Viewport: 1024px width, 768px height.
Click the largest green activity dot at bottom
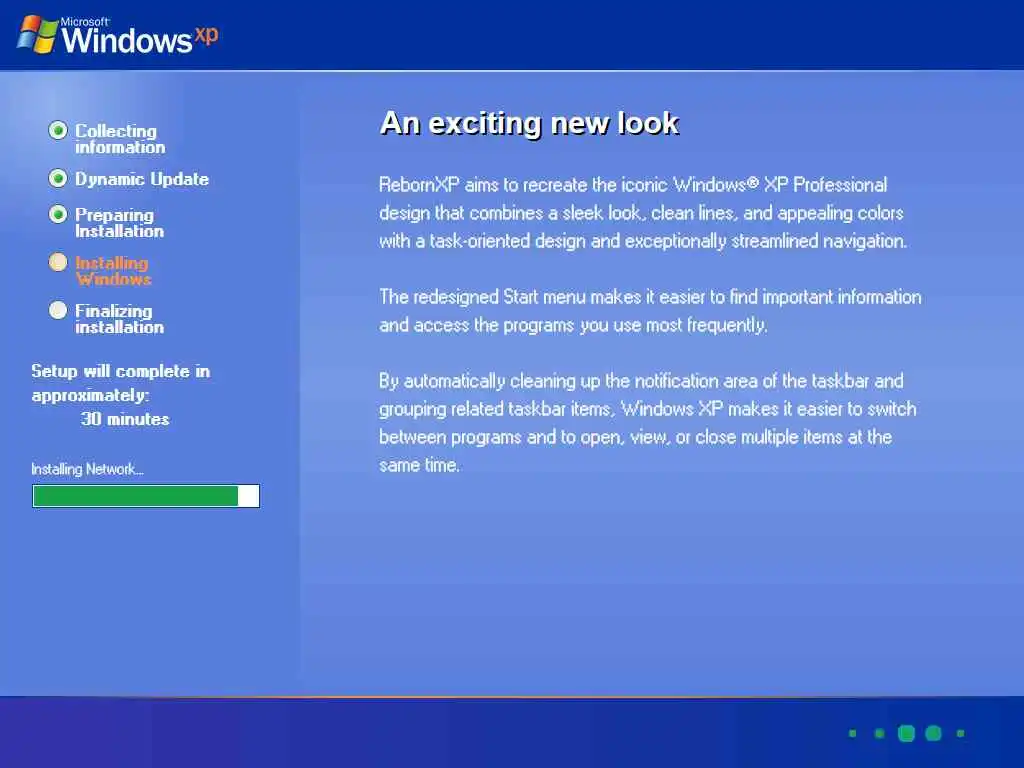pos(906,733)
